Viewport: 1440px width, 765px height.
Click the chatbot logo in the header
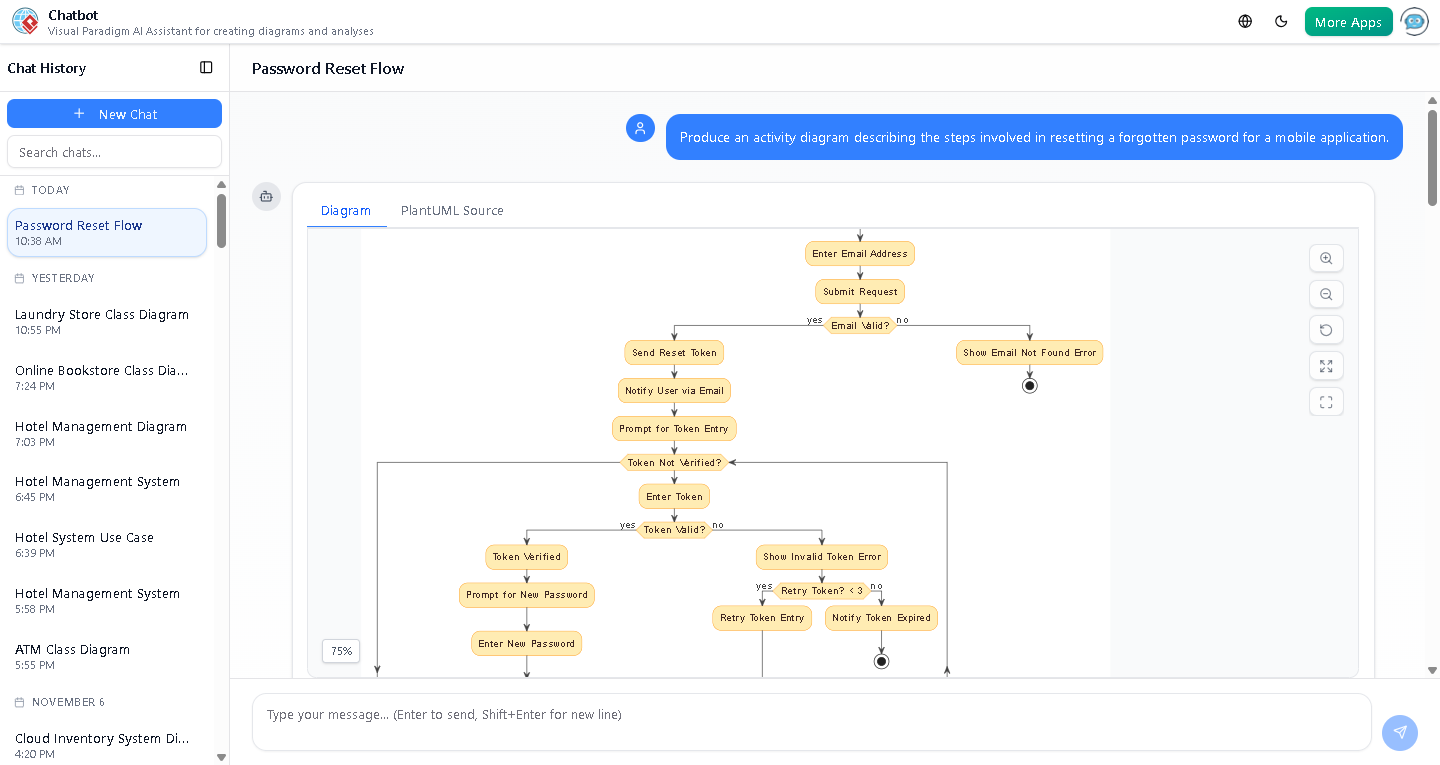tap(25, 20)
